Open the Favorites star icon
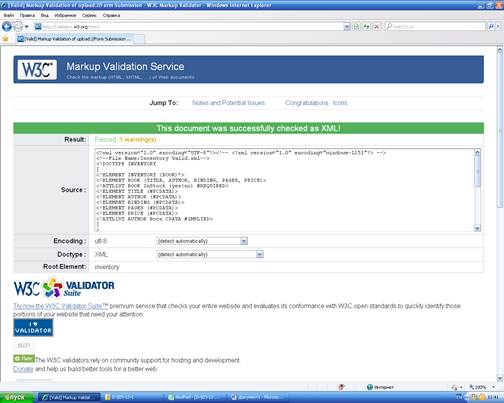The width and height of the screenshot is (504, 403). (5, 39)
